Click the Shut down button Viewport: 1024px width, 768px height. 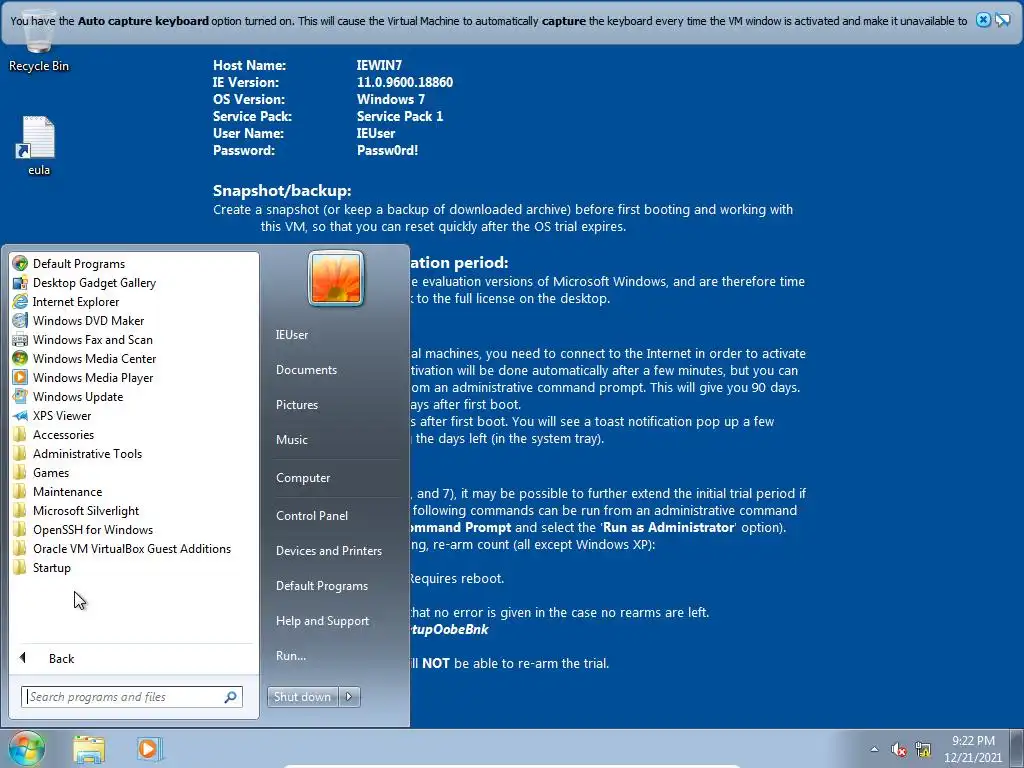pos(302,697)
